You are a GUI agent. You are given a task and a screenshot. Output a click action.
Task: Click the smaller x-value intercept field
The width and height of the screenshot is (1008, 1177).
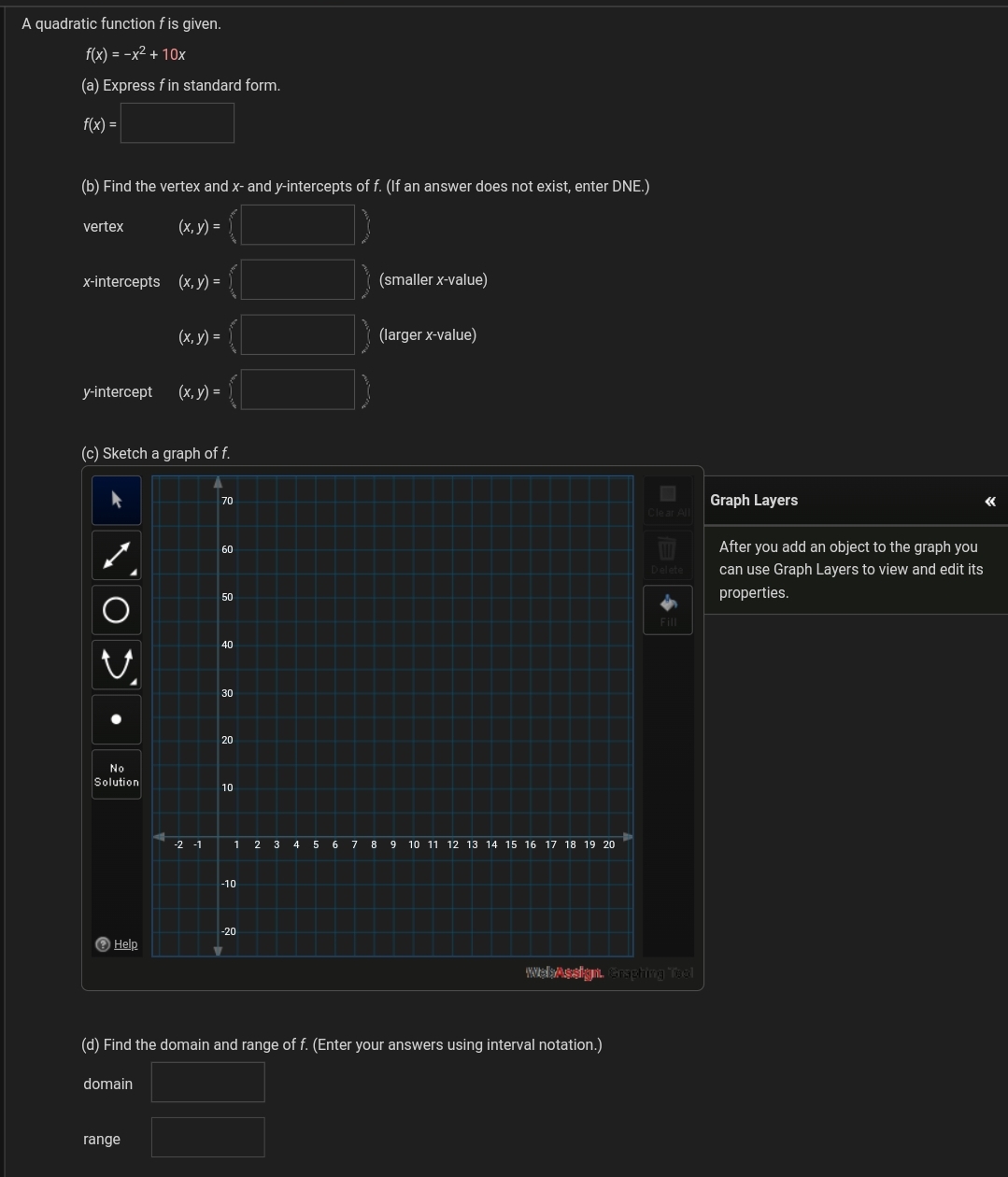(x=298, y=280)
